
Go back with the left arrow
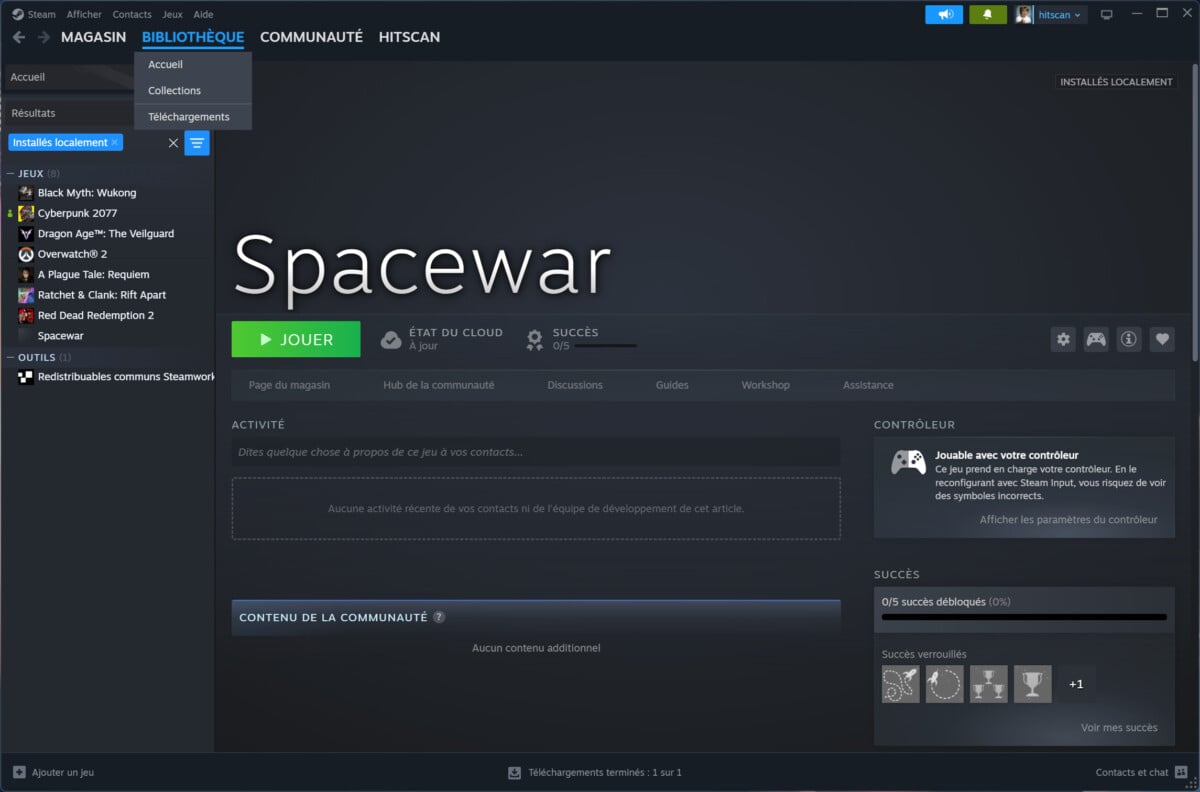(x=19, y=37)
